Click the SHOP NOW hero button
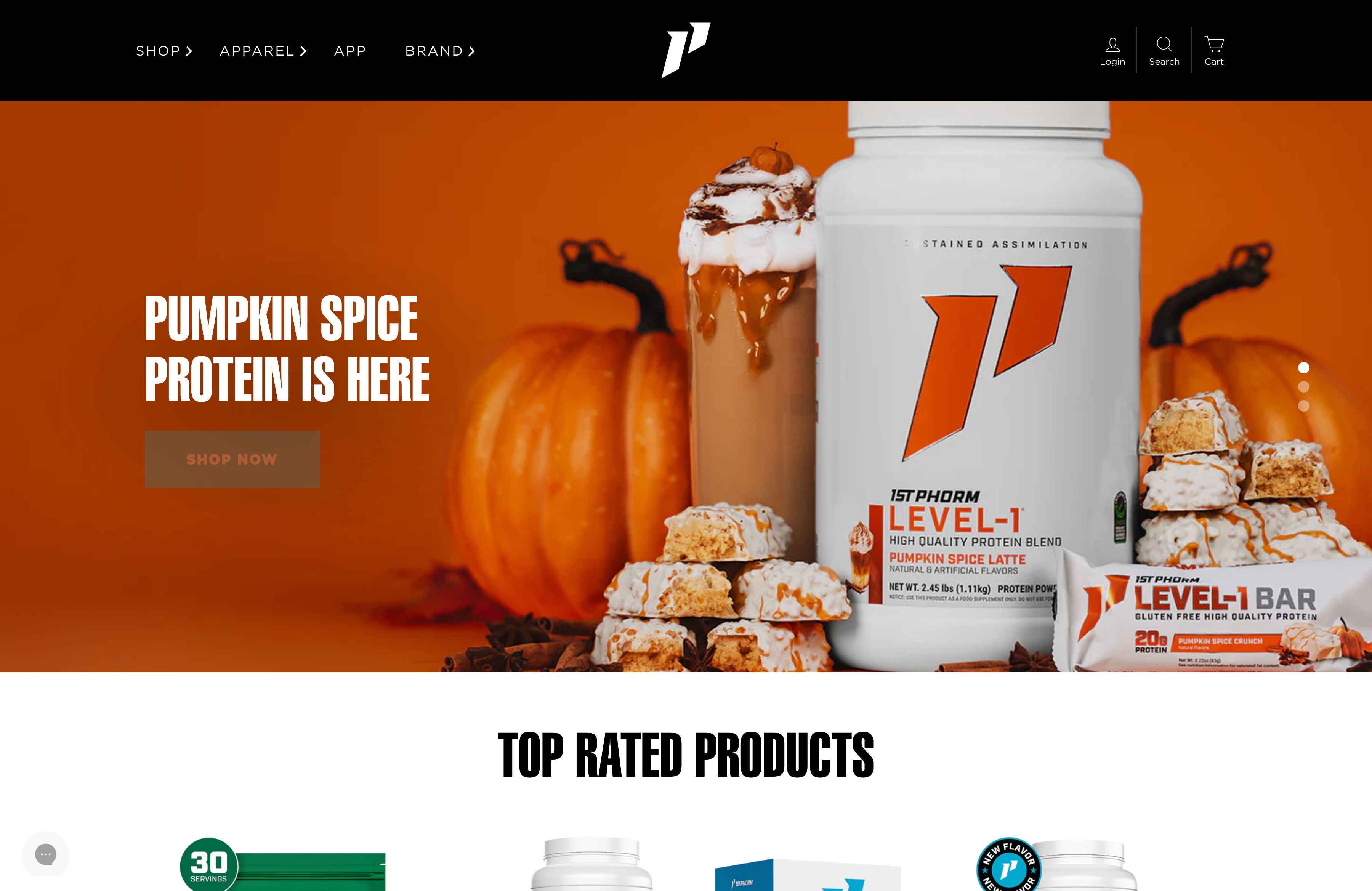This screenshot has height=891, width=1372. [232, 459]
